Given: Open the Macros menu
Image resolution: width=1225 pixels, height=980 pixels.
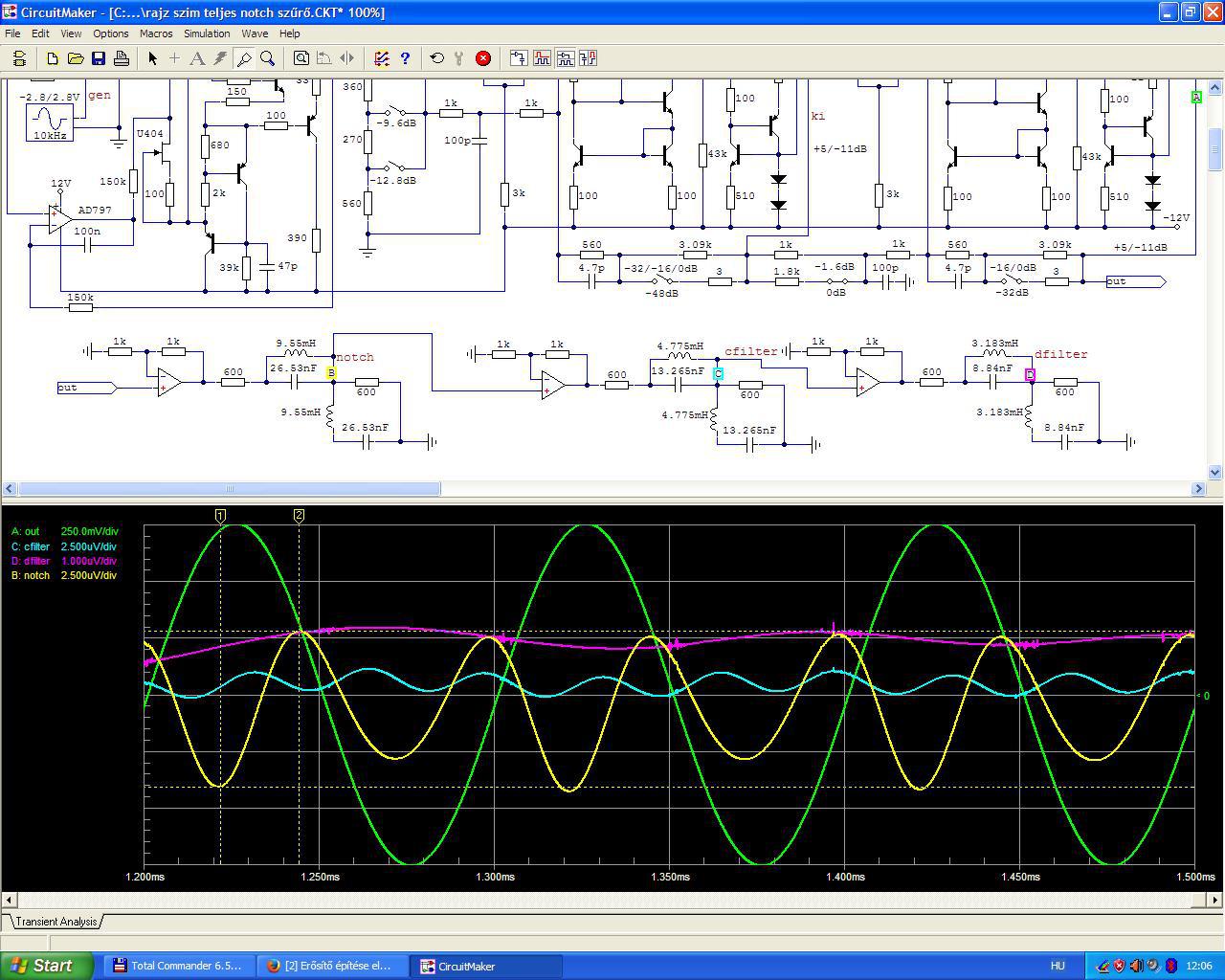Looking at the screenshot, I should coord(156,33).
